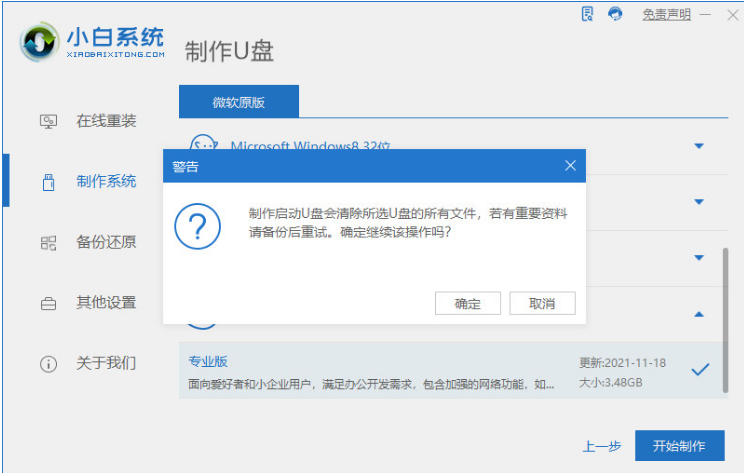Click the 在线重装 monitor icon
Viewport: 744px width, 473px height.
point(48,121)
